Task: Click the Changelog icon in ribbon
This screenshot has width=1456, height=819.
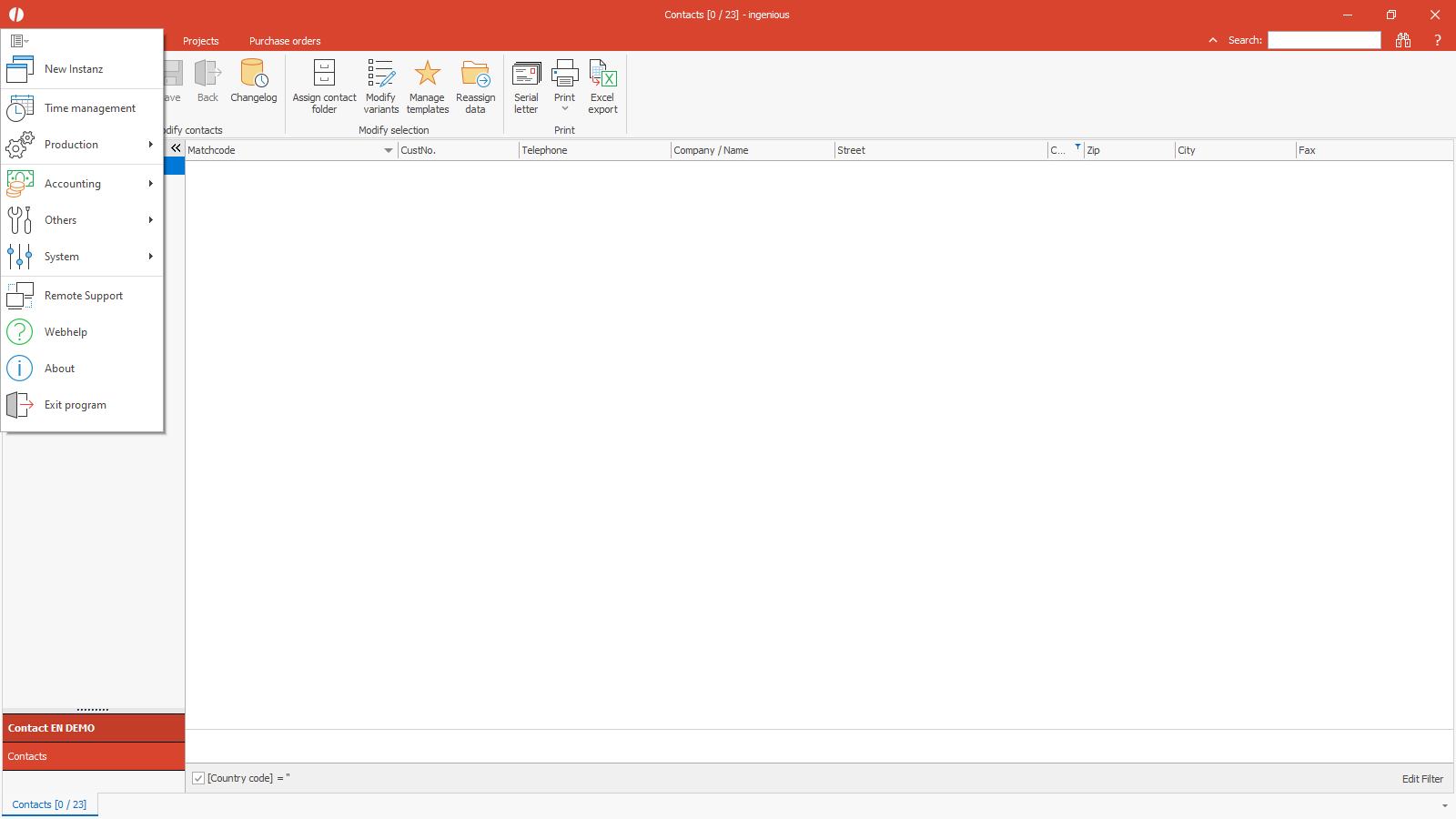Action: [x=253, y=75]
